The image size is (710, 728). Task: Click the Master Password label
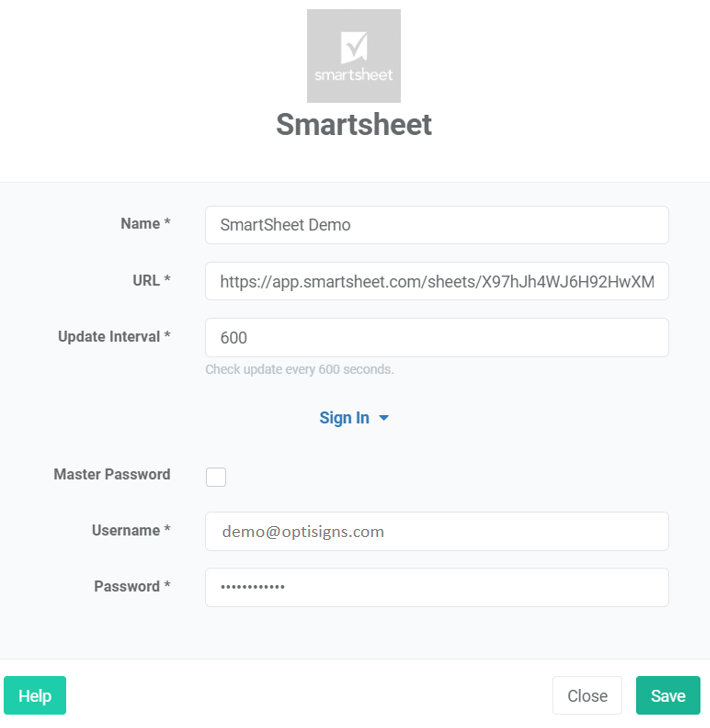pyautogui.click(x=112, y=474)
